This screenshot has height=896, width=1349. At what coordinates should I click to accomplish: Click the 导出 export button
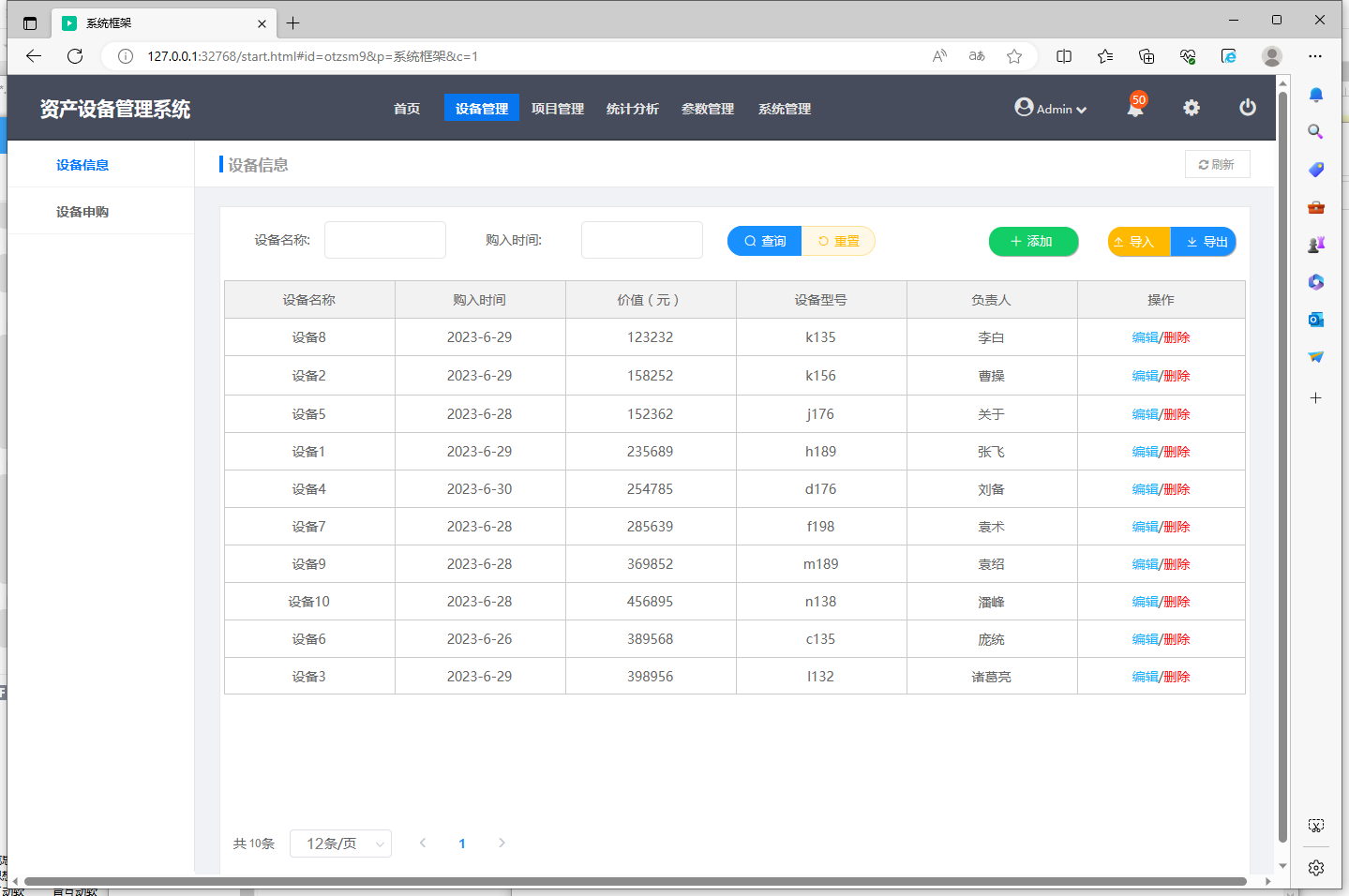1204,242
